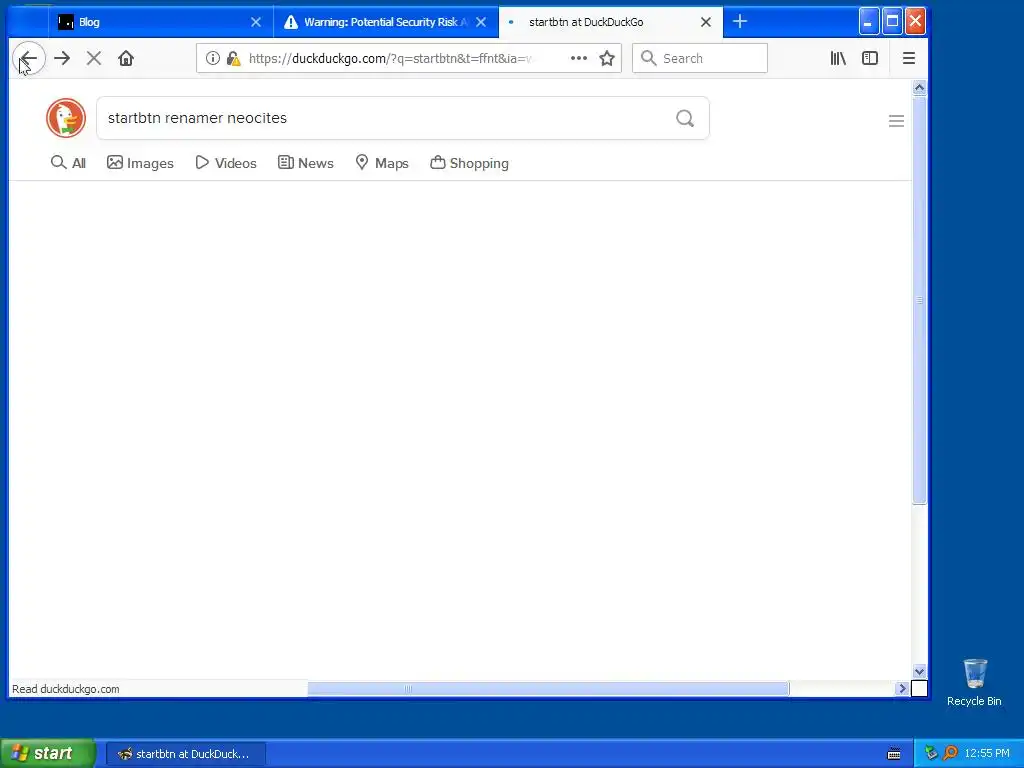1024x768 pixels.
Task: Click the DuckDuckGo duck logo
Action: [x=66, y=118]
